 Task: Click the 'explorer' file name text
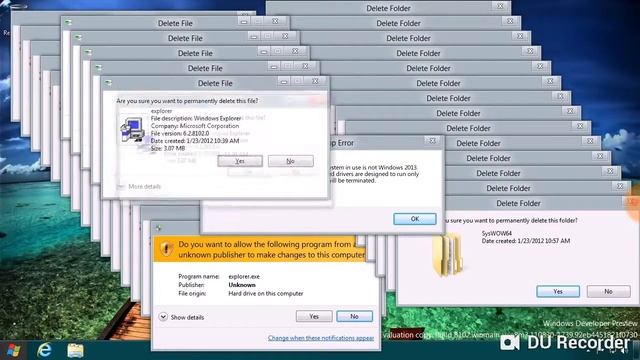tap(161, 111)
